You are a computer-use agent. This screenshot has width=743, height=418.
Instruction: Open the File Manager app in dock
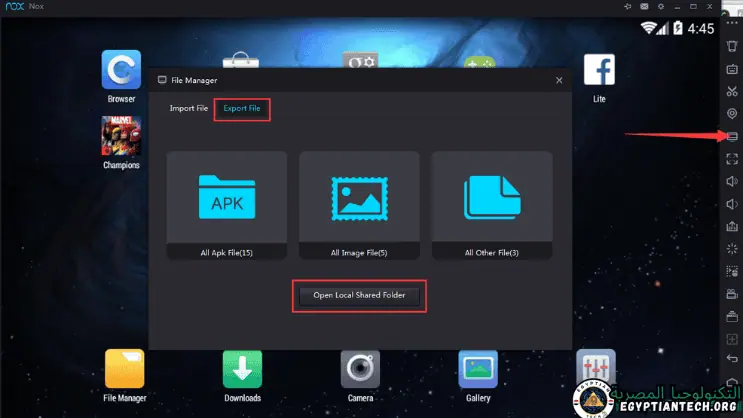[x=124, y=369]
